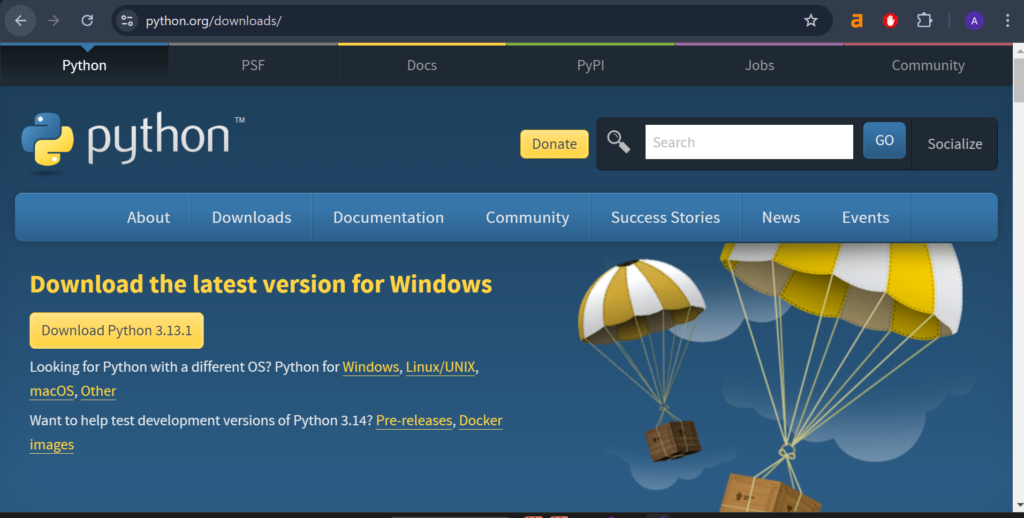Follow the Other OS link
The width and height of the screenshot is (1024, 518).
(x=98, y=391)
